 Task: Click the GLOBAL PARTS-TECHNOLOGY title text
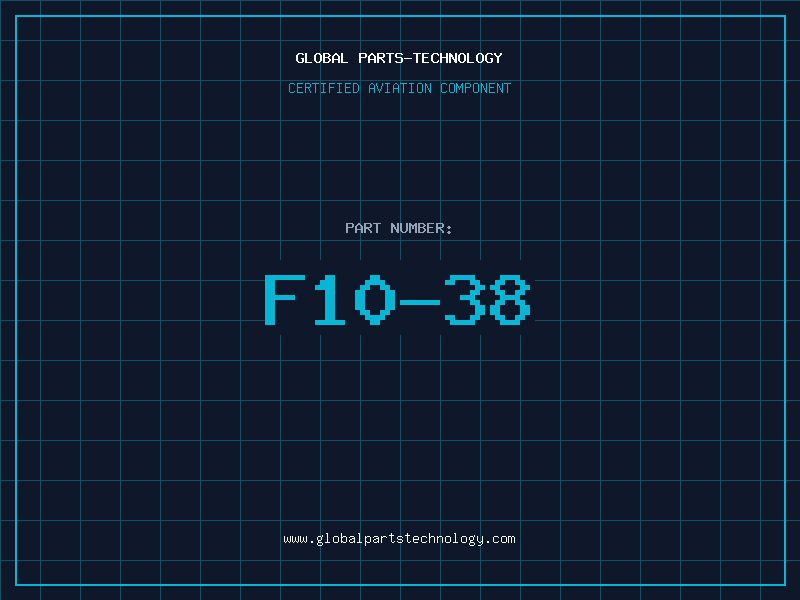[x=399, y=58]
